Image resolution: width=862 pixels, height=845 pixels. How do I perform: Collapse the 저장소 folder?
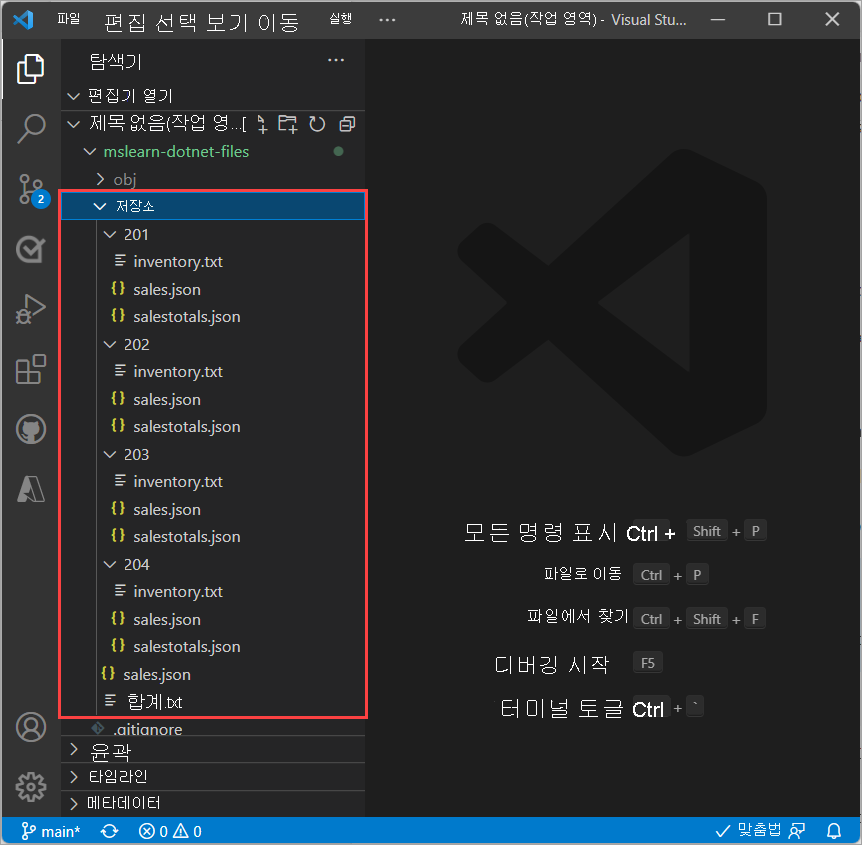(213, 206)
